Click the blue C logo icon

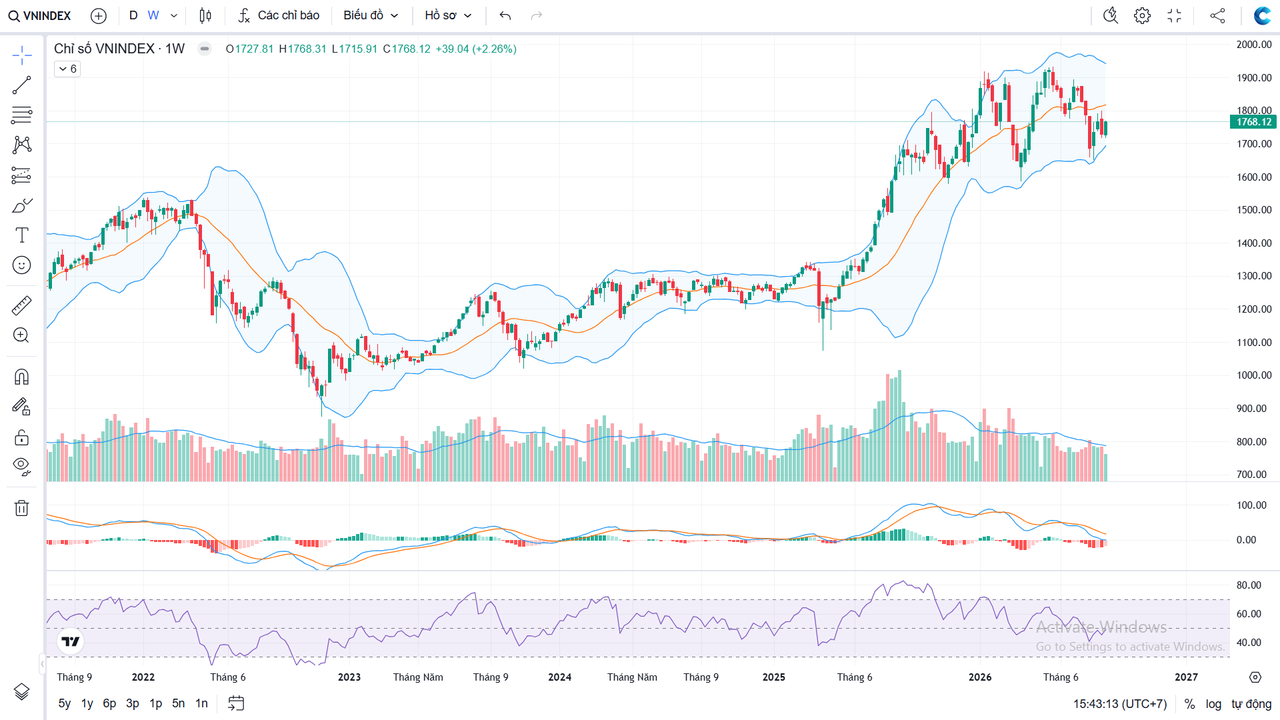pyautogui.click(x=1261, y=16)
